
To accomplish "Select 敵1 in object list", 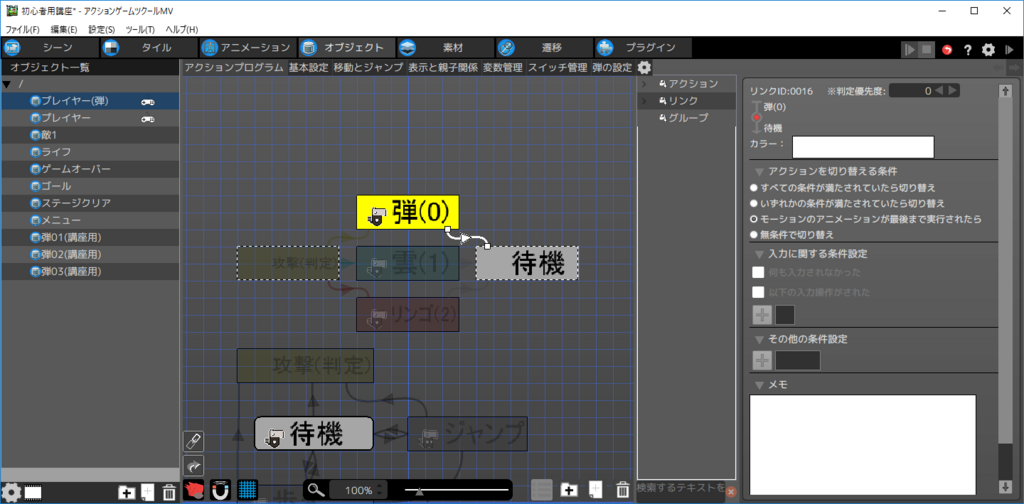I will click(x=90, y=135).
